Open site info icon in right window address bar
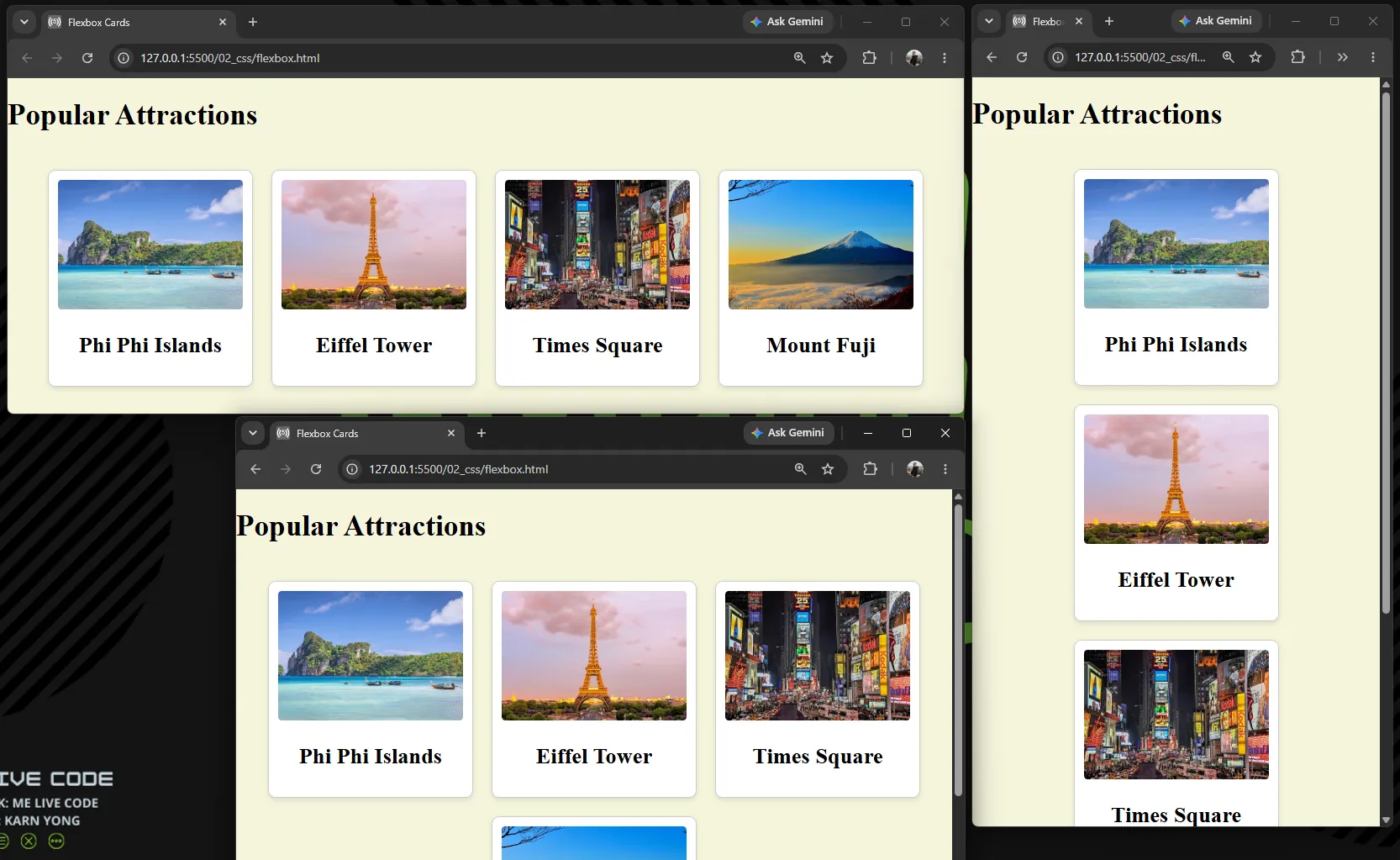Viewport: 1400px width, 860px height. pyautogui.click(x=1058, y=57)
